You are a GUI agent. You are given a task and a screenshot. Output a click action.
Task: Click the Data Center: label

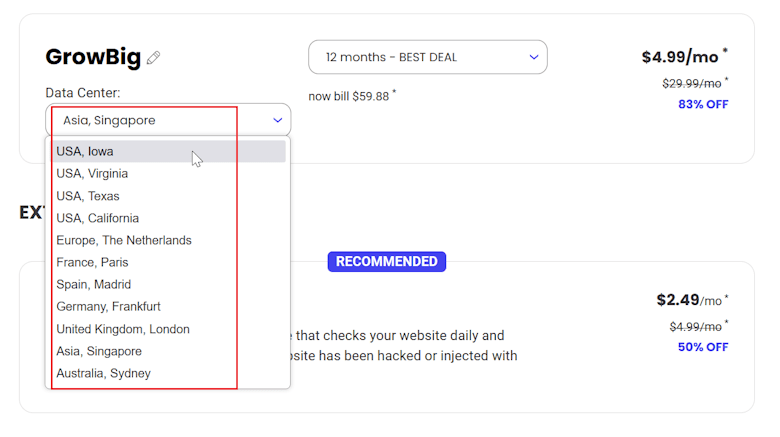[x=83, y=93]
